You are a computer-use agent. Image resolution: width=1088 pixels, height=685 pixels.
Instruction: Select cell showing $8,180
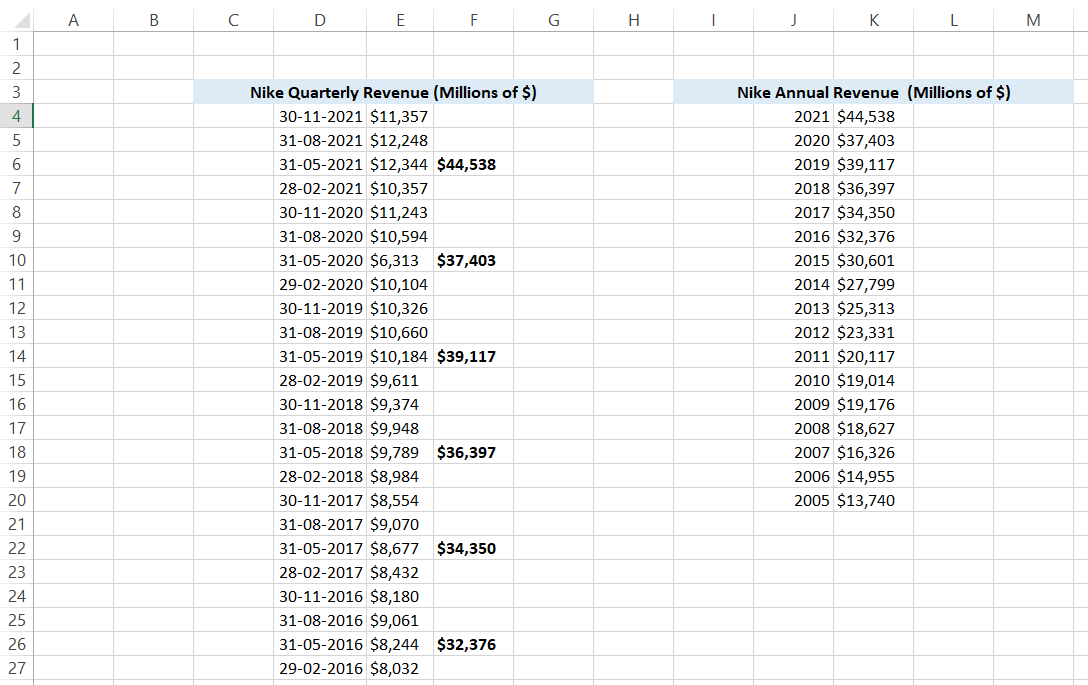tap(400, 596)
